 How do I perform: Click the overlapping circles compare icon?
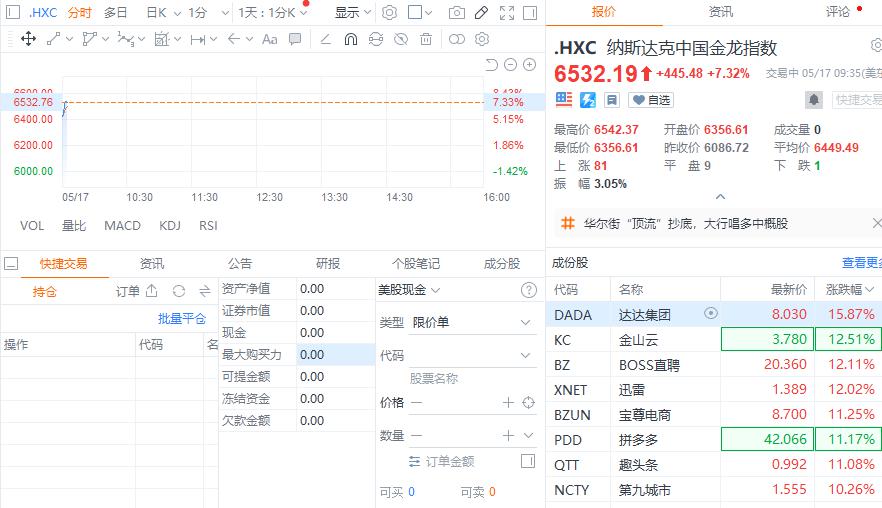(457, 39)
